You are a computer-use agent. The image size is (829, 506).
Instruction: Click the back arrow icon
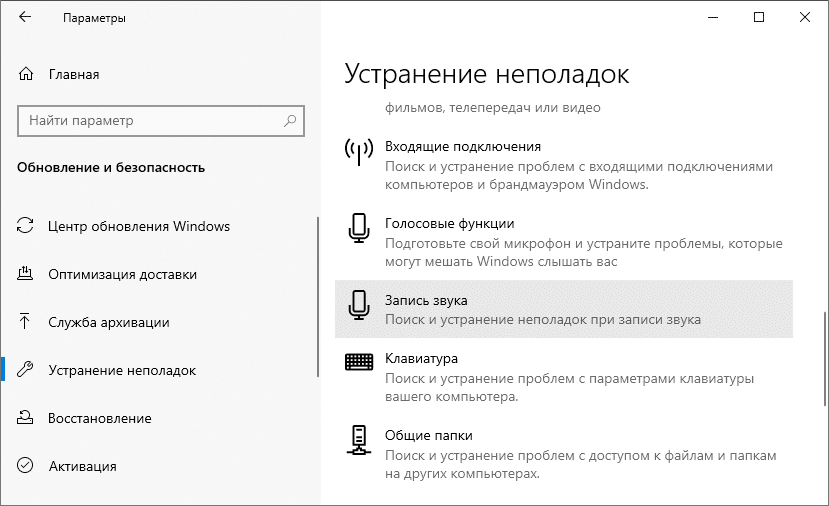point(25,18)
